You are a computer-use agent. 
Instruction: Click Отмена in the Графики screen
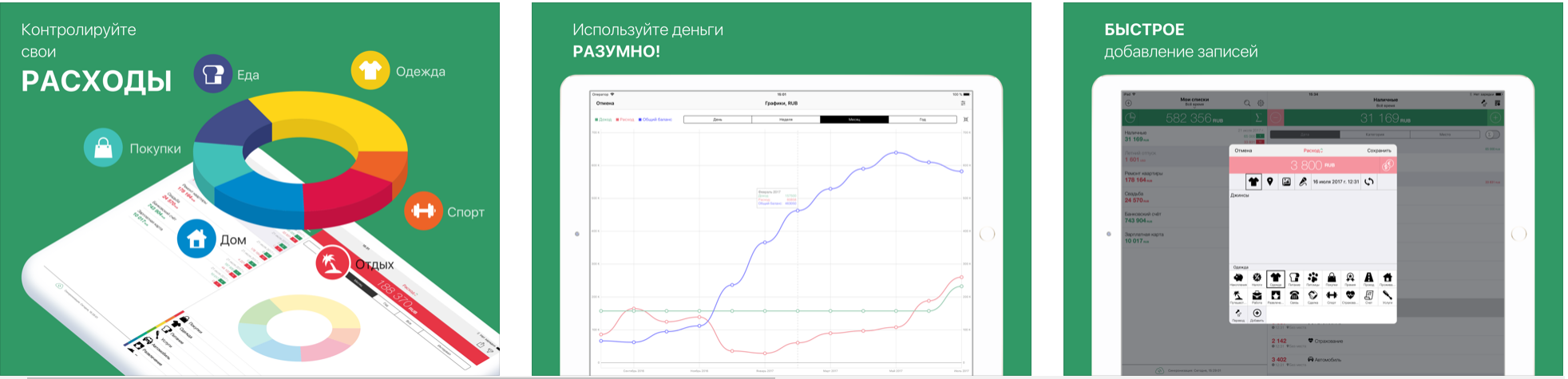605,103
